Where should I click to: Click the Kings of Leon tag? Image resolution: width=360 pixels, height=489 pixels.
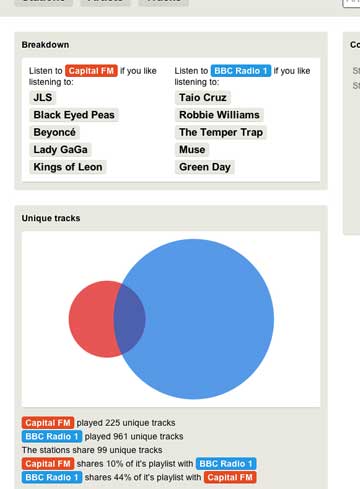click(68, 167)
